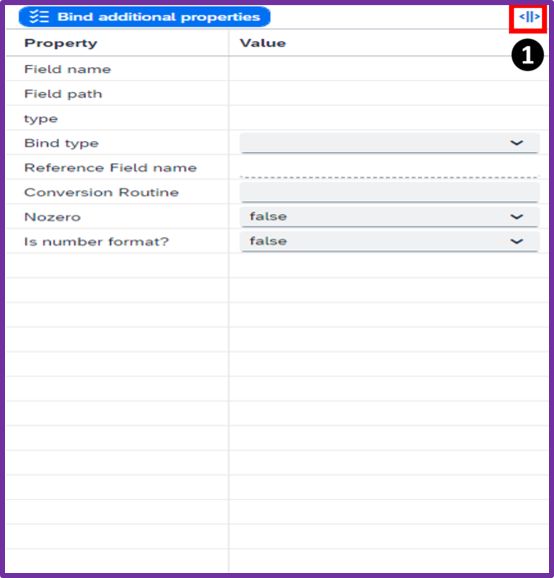Click the Reference Field name value field

[389, 168]
